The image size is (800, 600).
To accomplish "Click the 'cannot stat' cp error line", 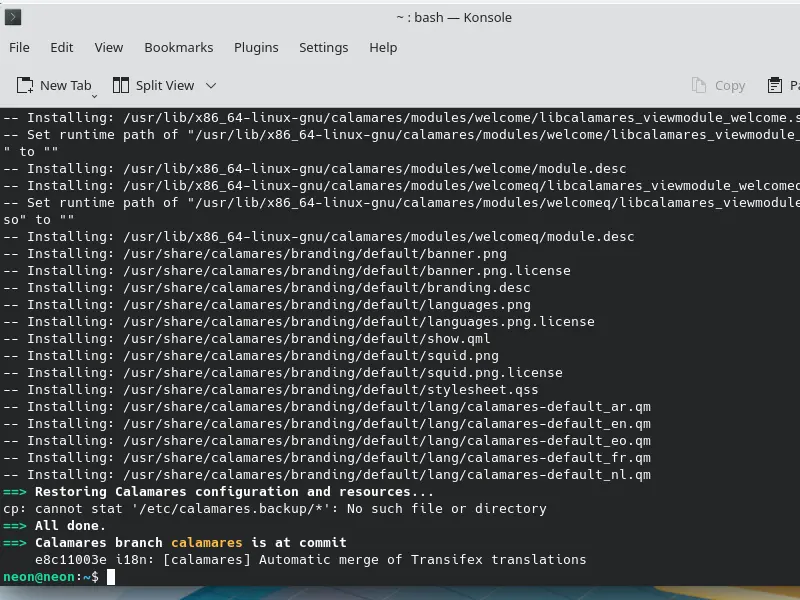I will (275, 509).
